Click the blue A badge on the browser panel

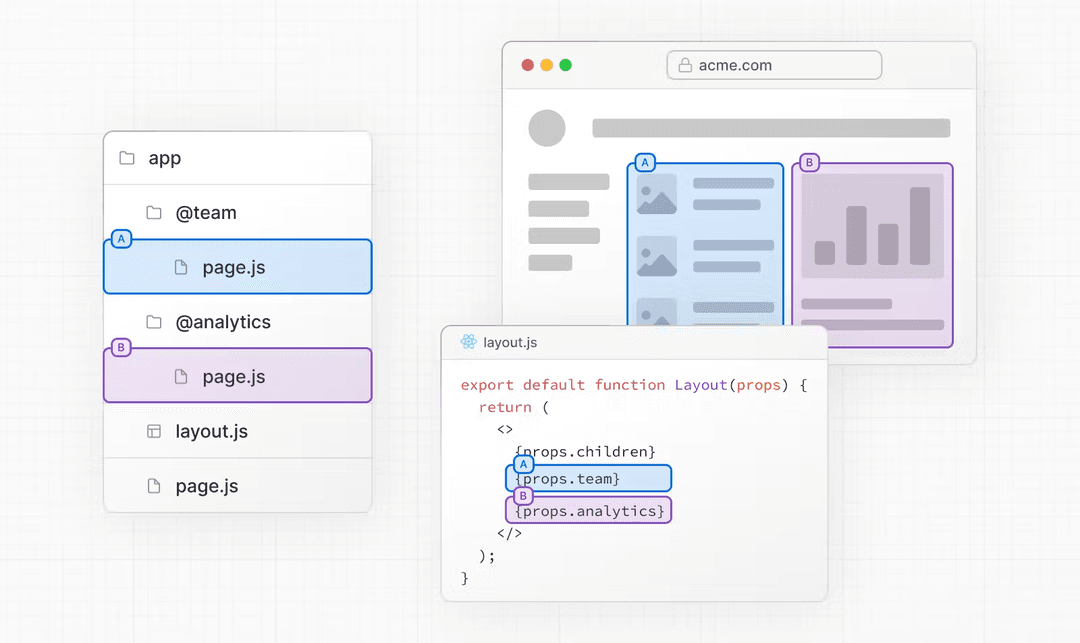645,162
